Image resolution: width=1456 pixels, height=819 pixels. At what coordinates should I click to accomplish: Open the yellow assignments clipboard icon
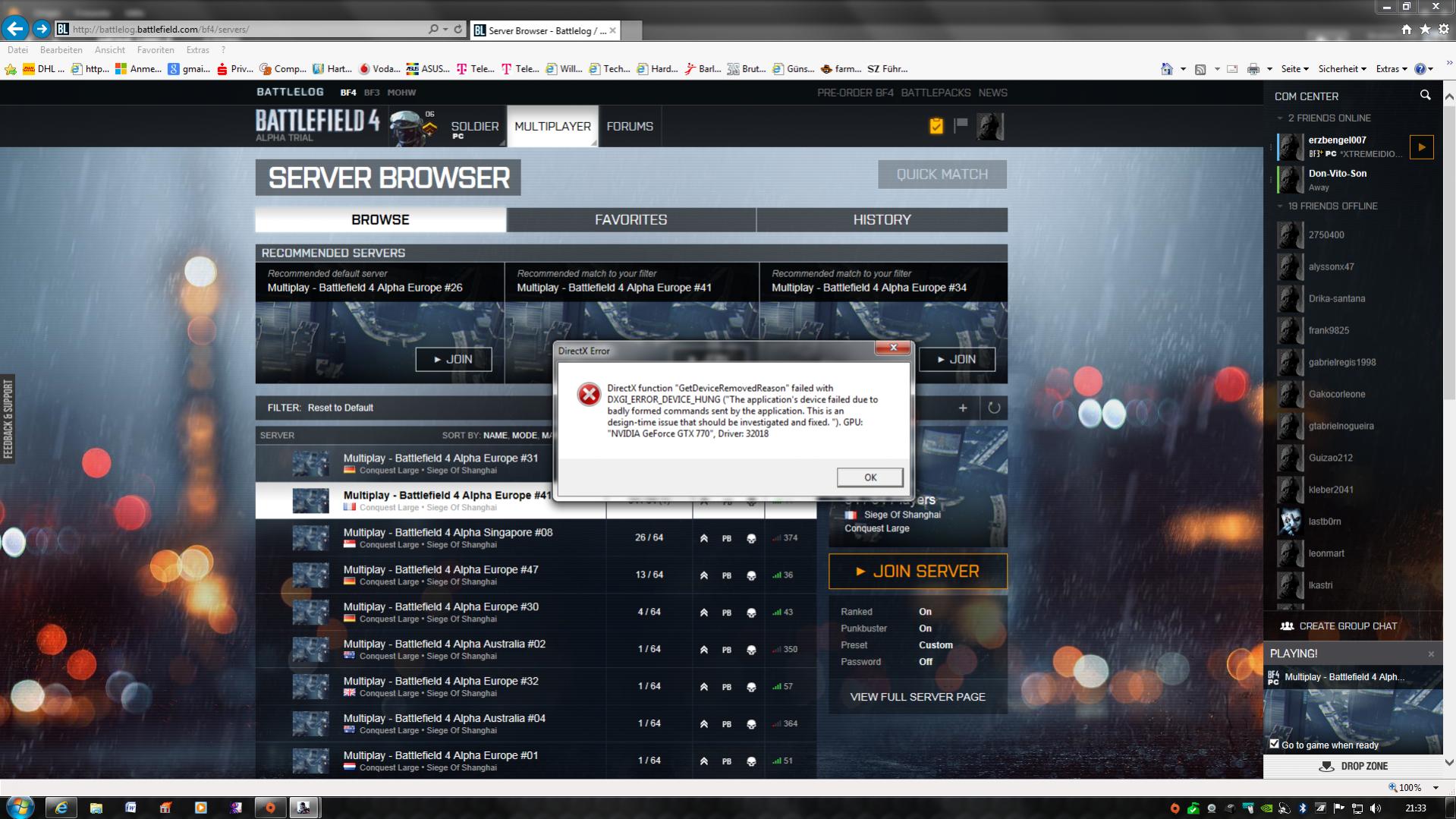[x=936, y=125]
